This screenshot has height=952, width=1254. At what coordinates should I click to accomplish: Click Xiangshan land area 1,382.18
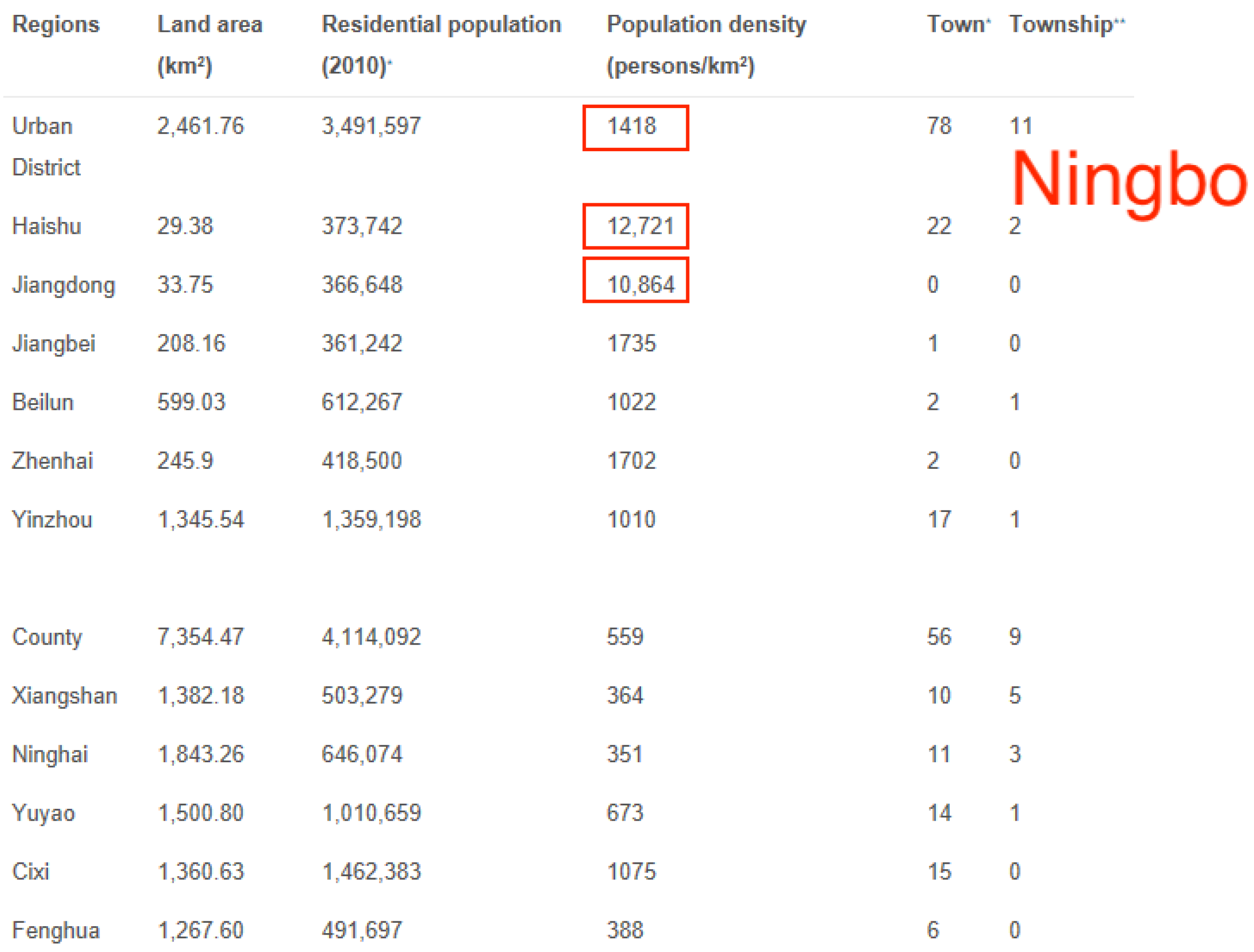point(201,696)
